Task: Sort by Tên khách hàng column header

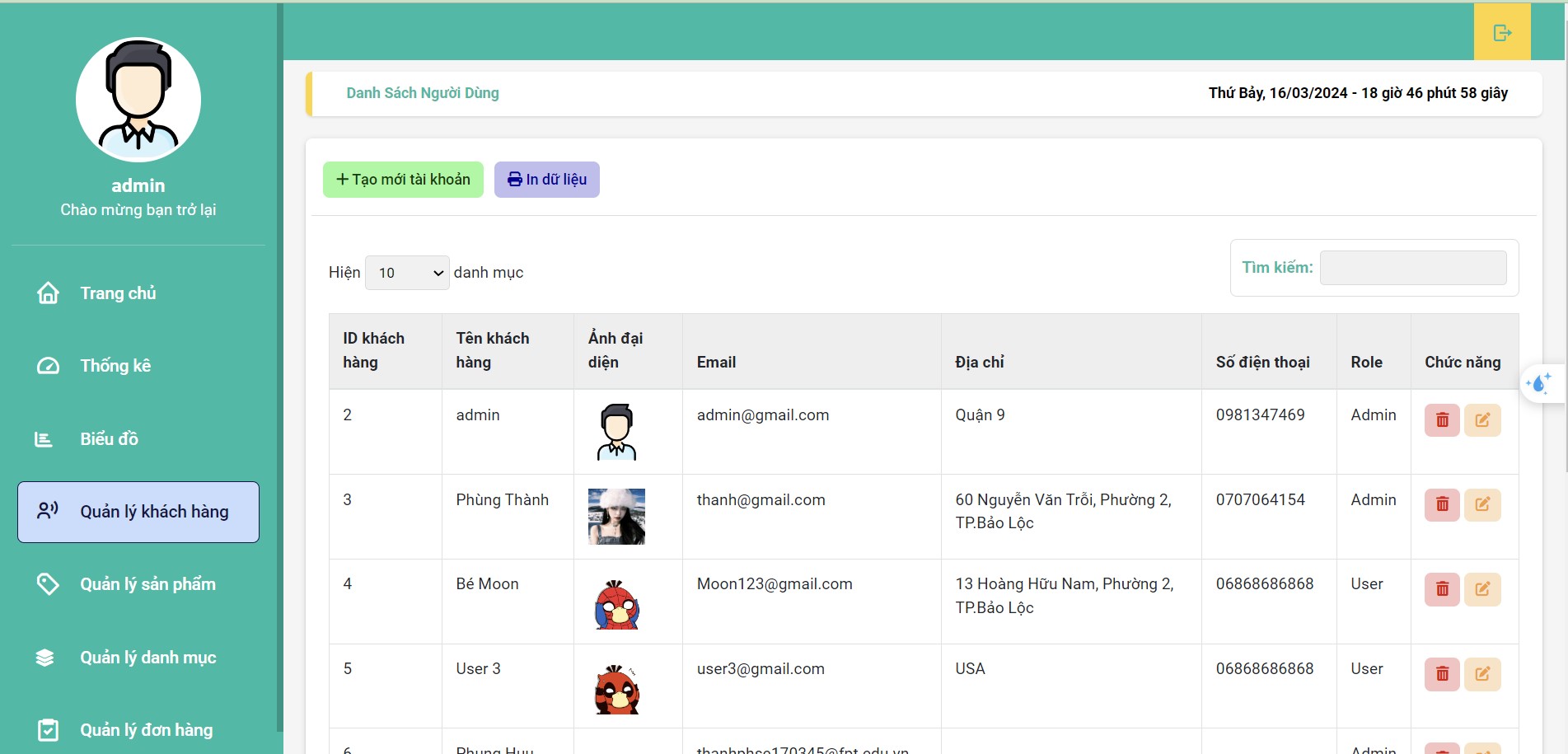Action: point(508,351)
